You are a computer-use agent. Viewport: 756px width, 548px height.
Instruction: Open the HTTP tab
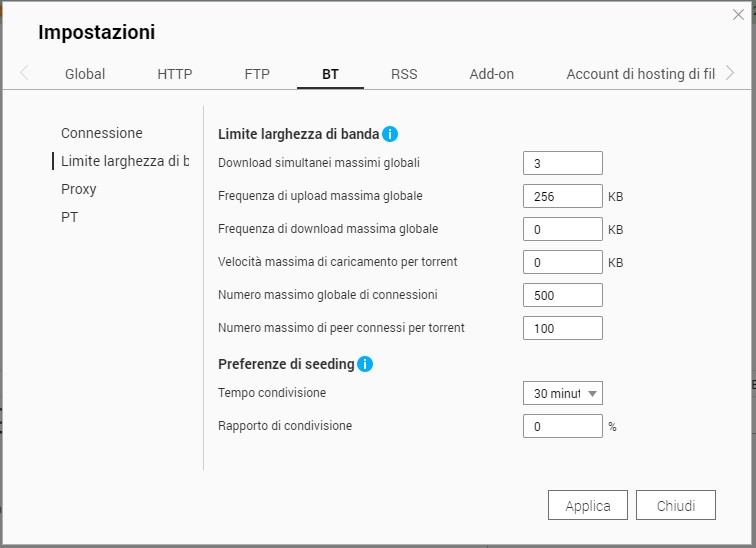175,74
